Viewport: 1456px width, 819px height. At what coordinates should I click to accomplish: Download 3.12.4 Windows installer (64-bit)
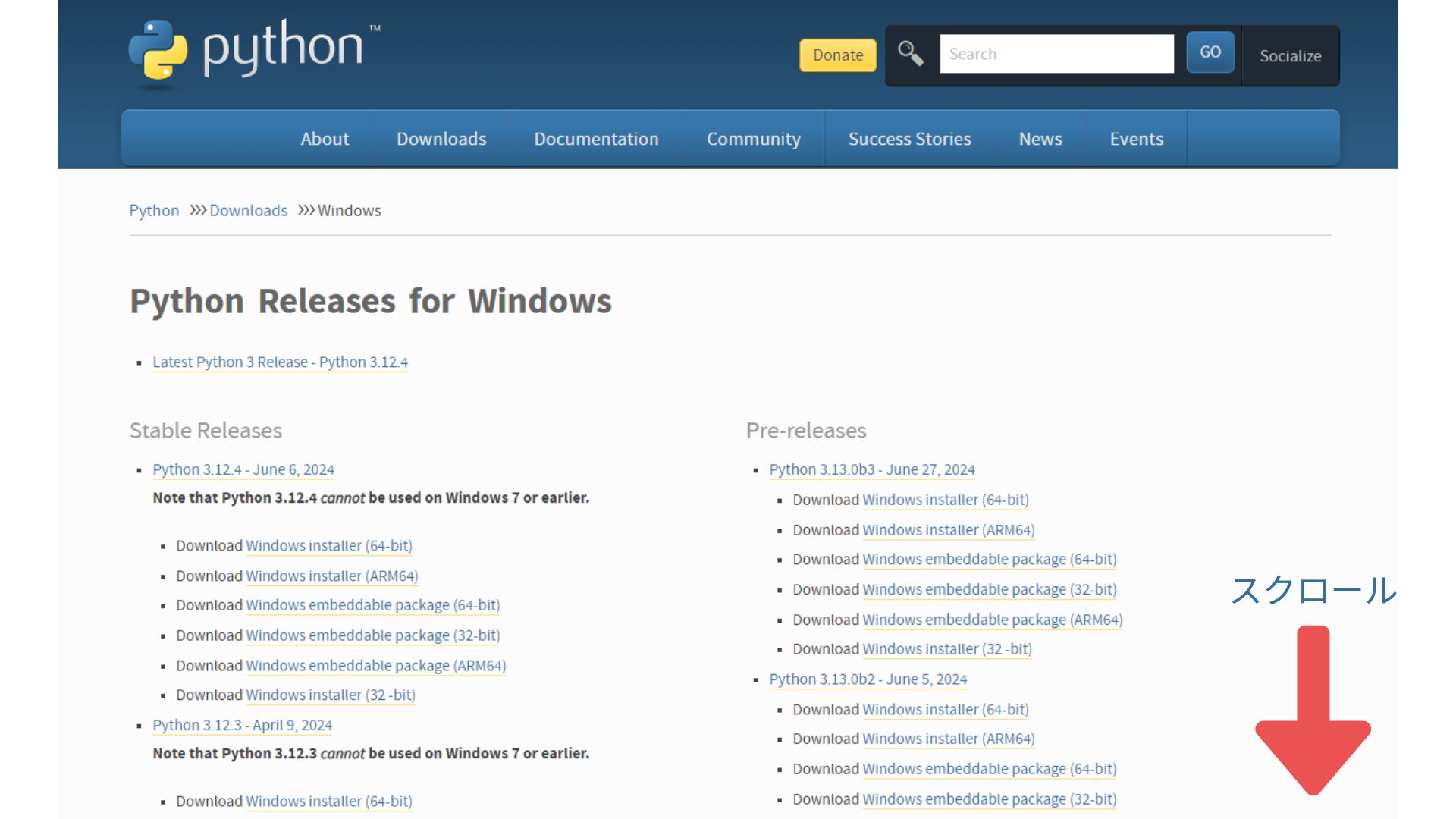click(329, 546)
